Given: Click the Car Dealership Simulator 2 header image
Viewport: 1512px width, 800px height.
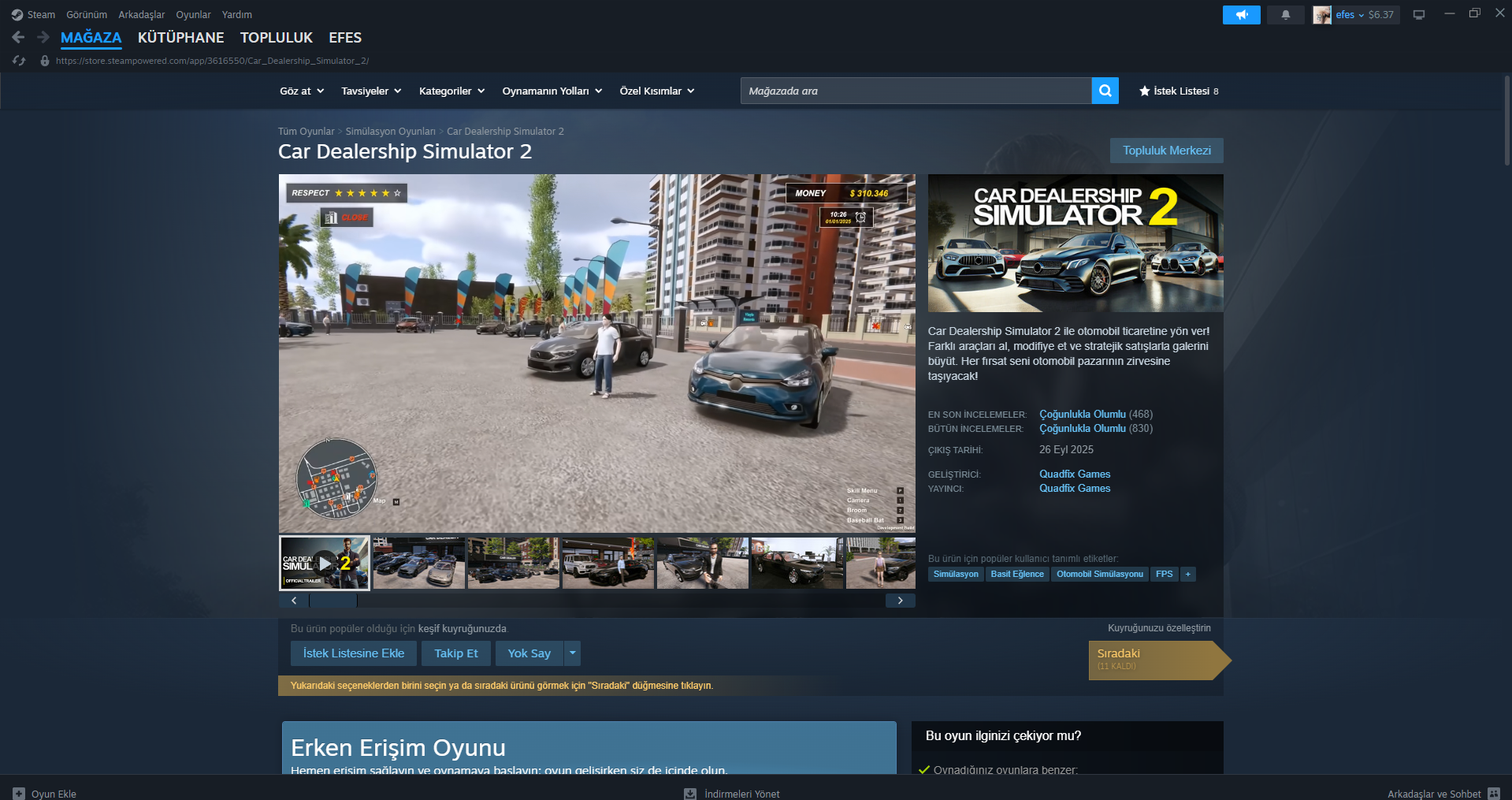Looking at the screenshot, I should point(1075,243).
